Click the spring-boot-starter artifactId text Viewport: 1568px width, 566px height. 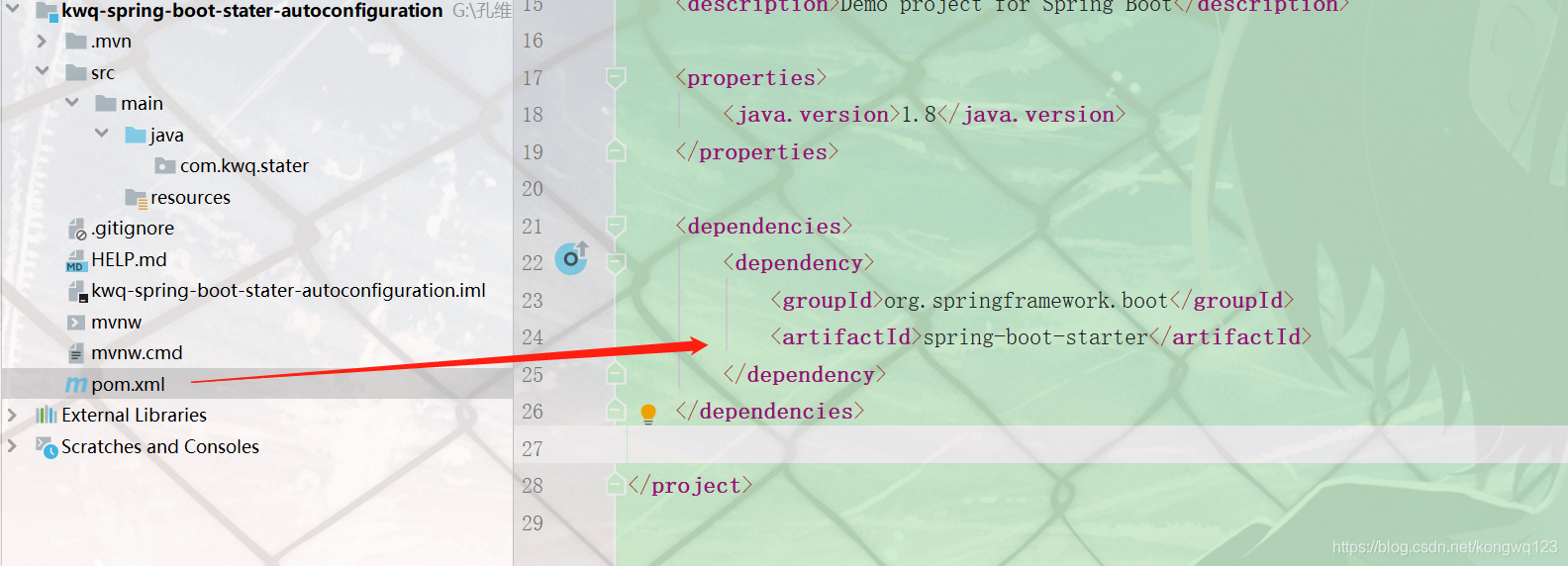click(1035, 337)
